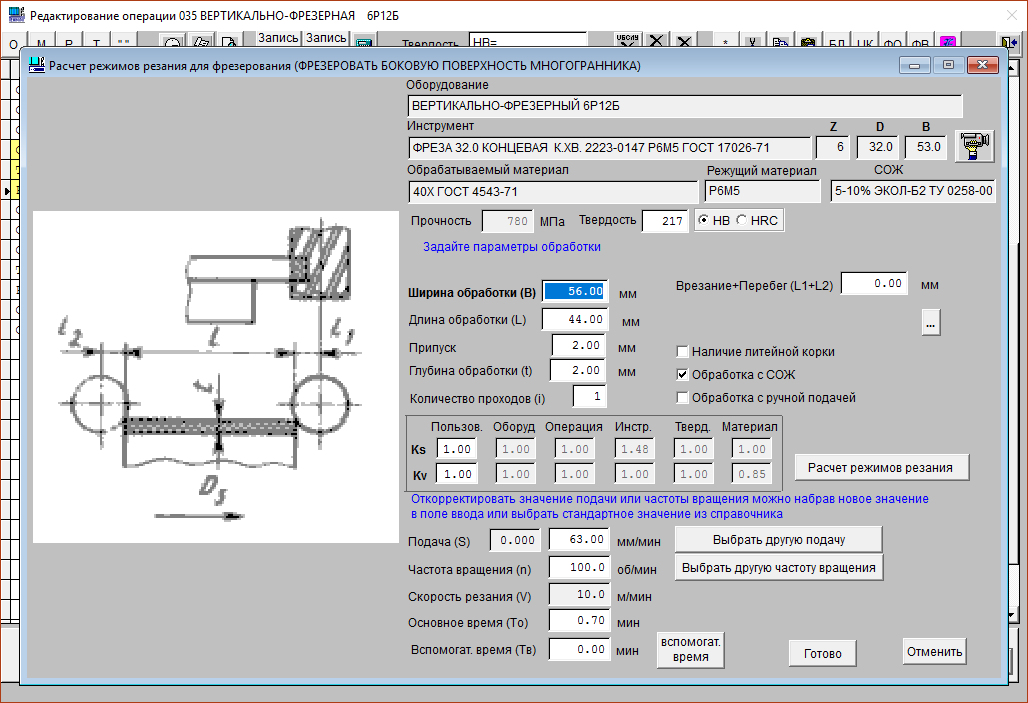Uncheck the Обработка с СОЖ checkbox
This screenshot has width=1028, height=703.
(x=683, y=375)
